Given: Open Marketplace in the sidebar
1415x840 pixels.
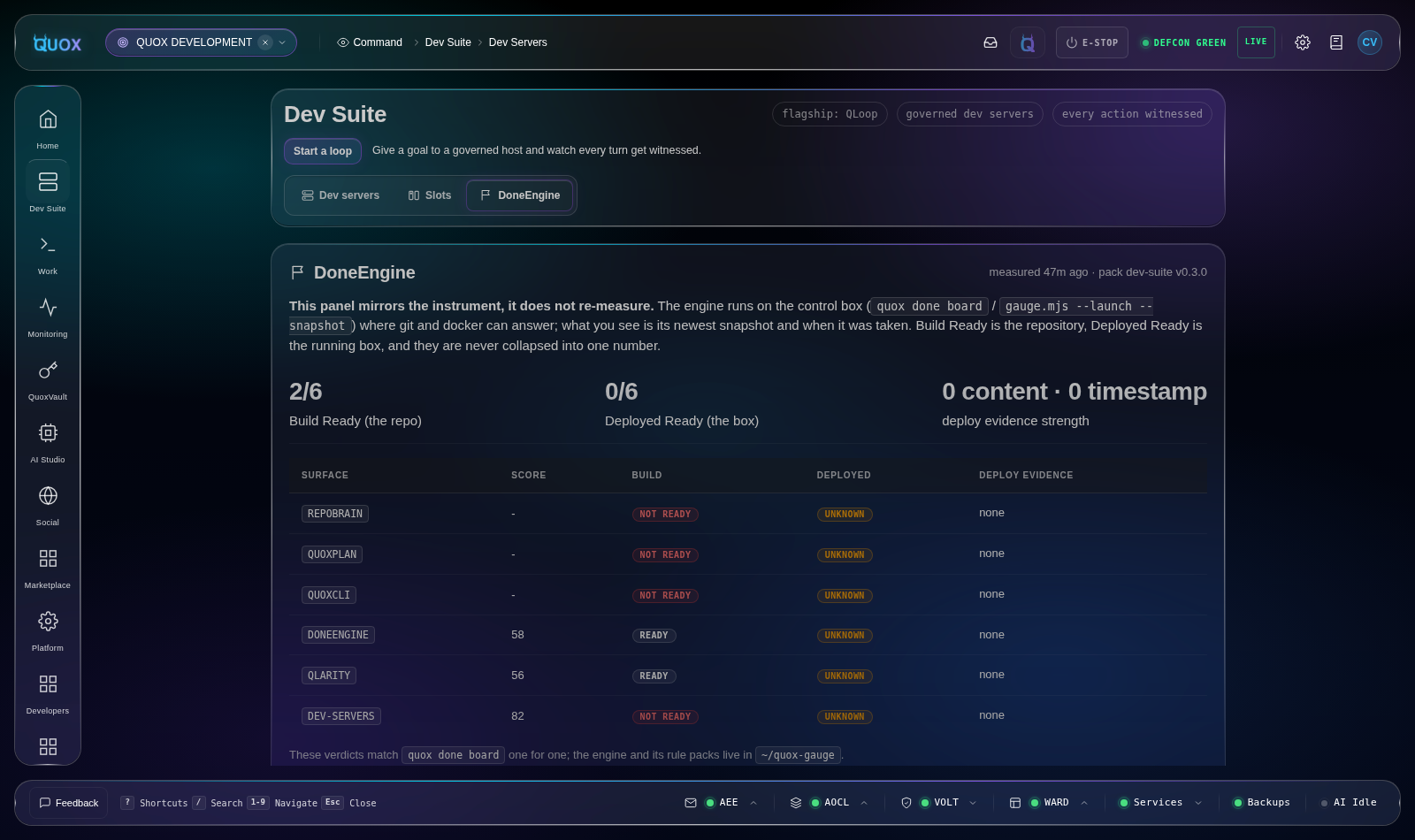Looking at the screenshot, I should [48, 568].
